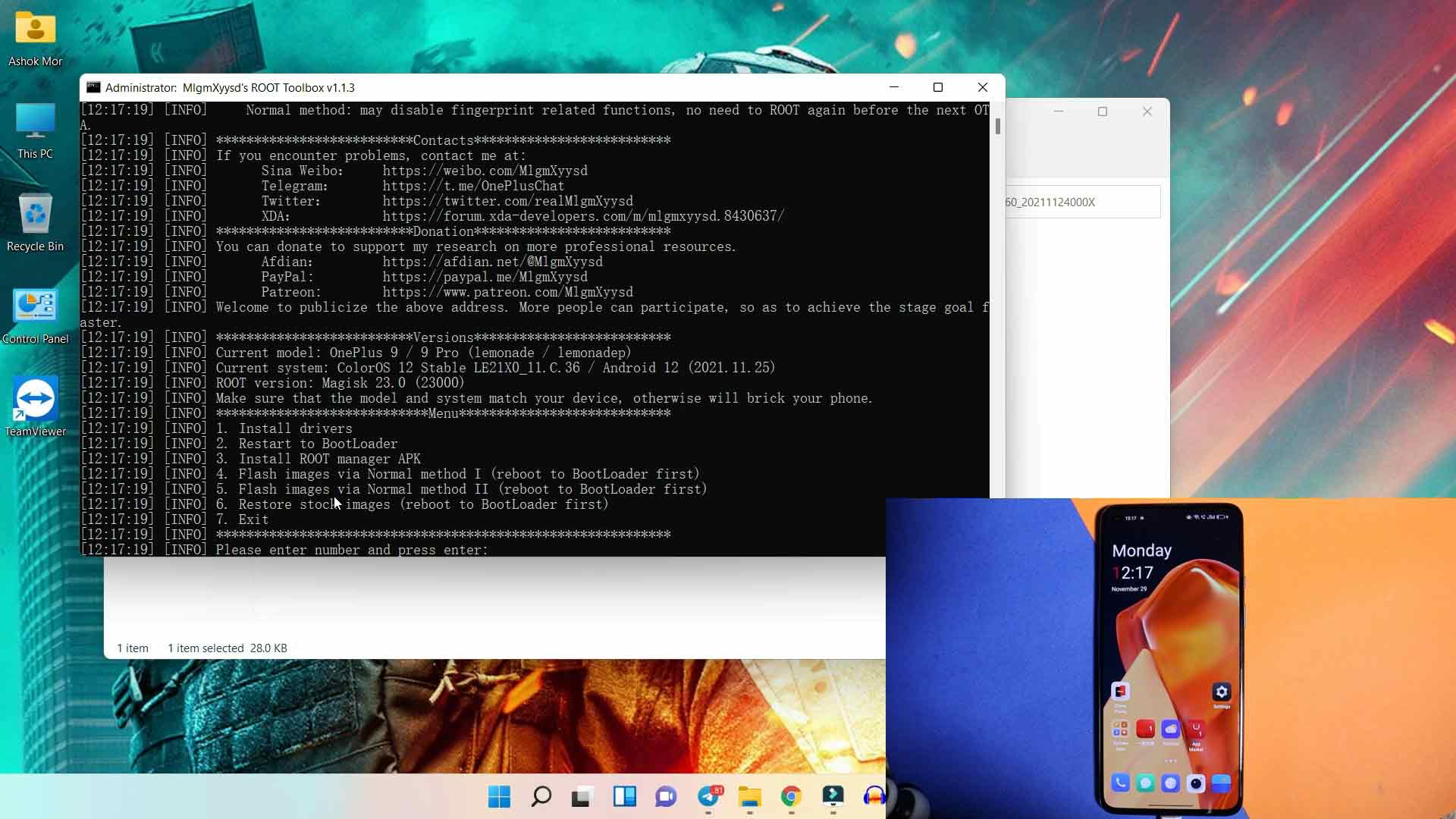Minimize the ROOT Toolbox console window
Image resolution: width=1456 pixels, height=819 pixels.
(x=894, y=87)
